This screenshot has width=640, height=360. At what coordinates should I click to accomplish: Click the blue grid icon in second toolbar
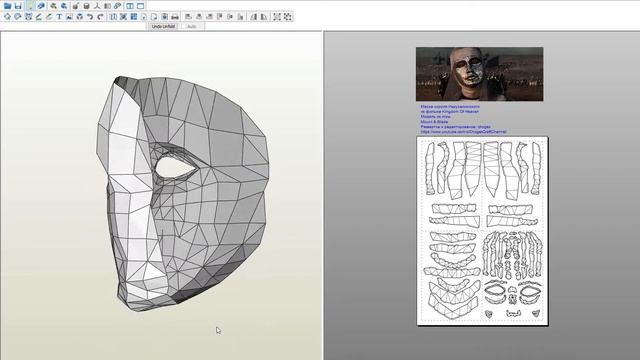coord(133,17)
